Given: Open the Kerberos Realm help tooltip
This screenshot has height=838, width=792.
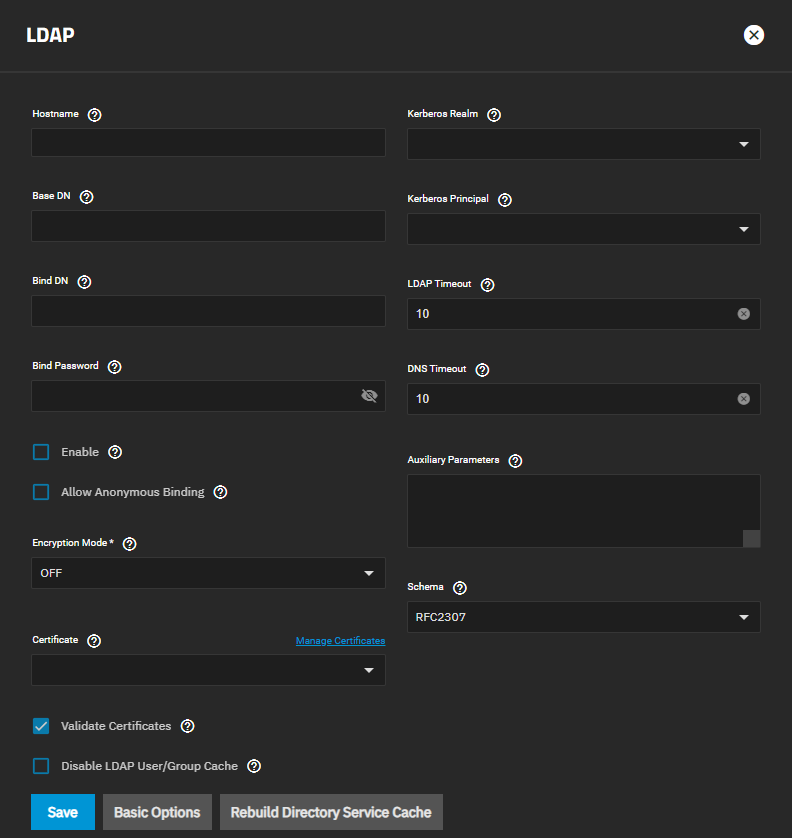Looking at the screenshot, I should (494, 115).
